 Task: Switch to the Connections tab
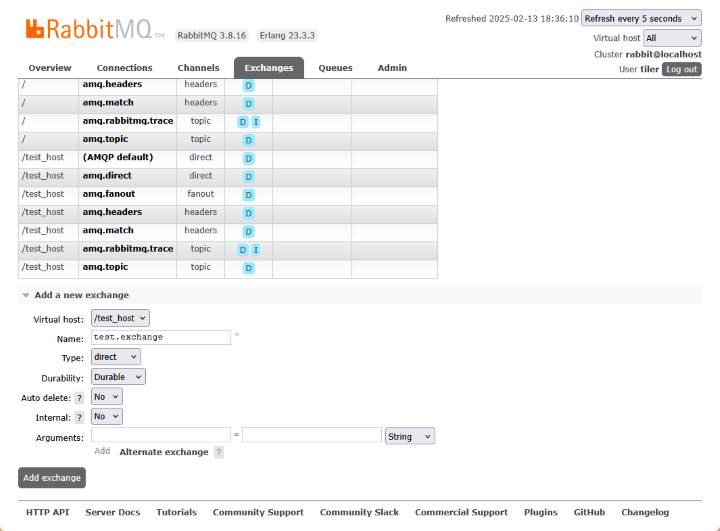click(x=124, y=68)
